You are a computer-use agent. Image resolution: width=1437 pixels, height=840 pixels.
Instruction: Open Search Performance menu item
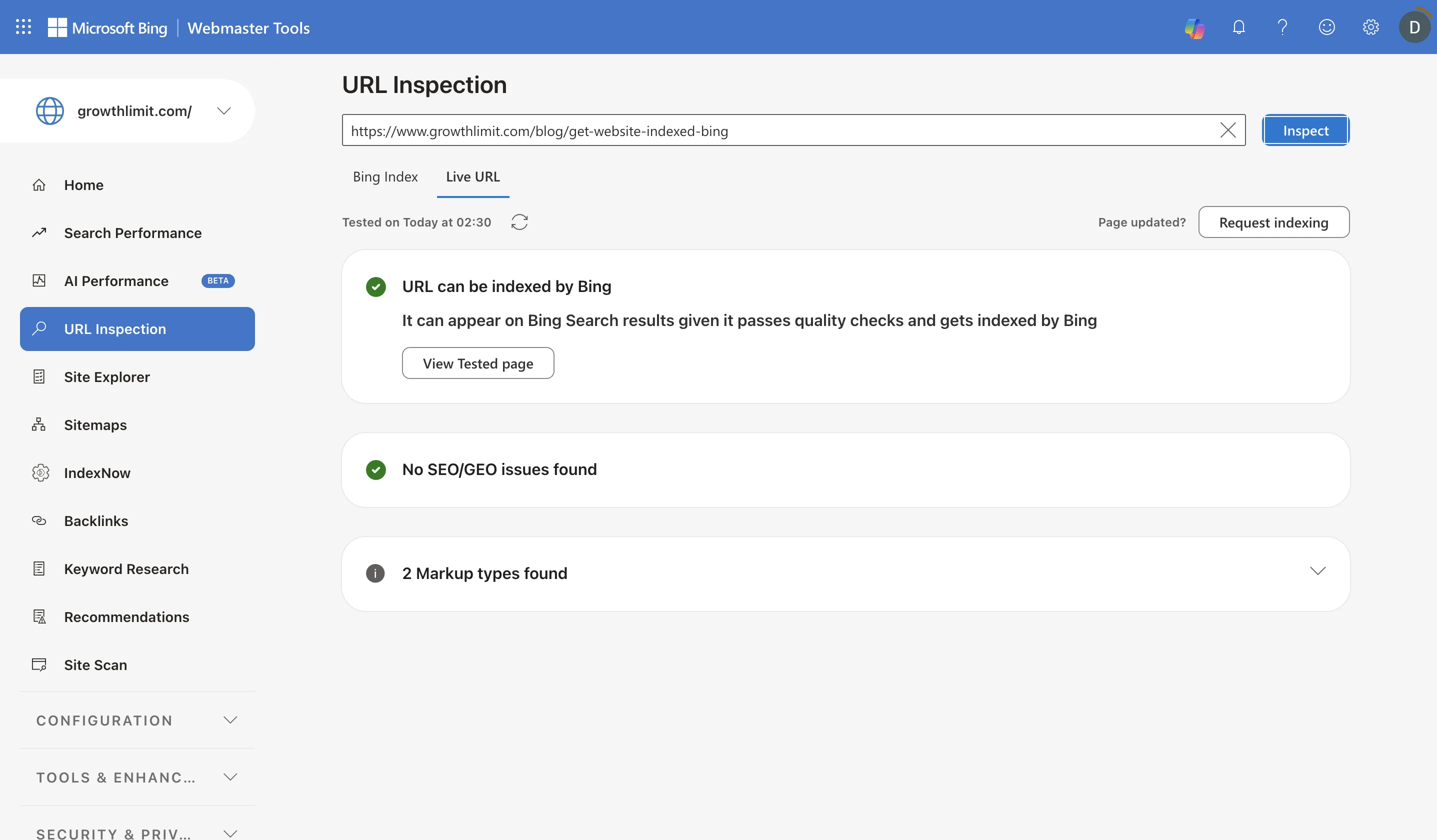137,232
